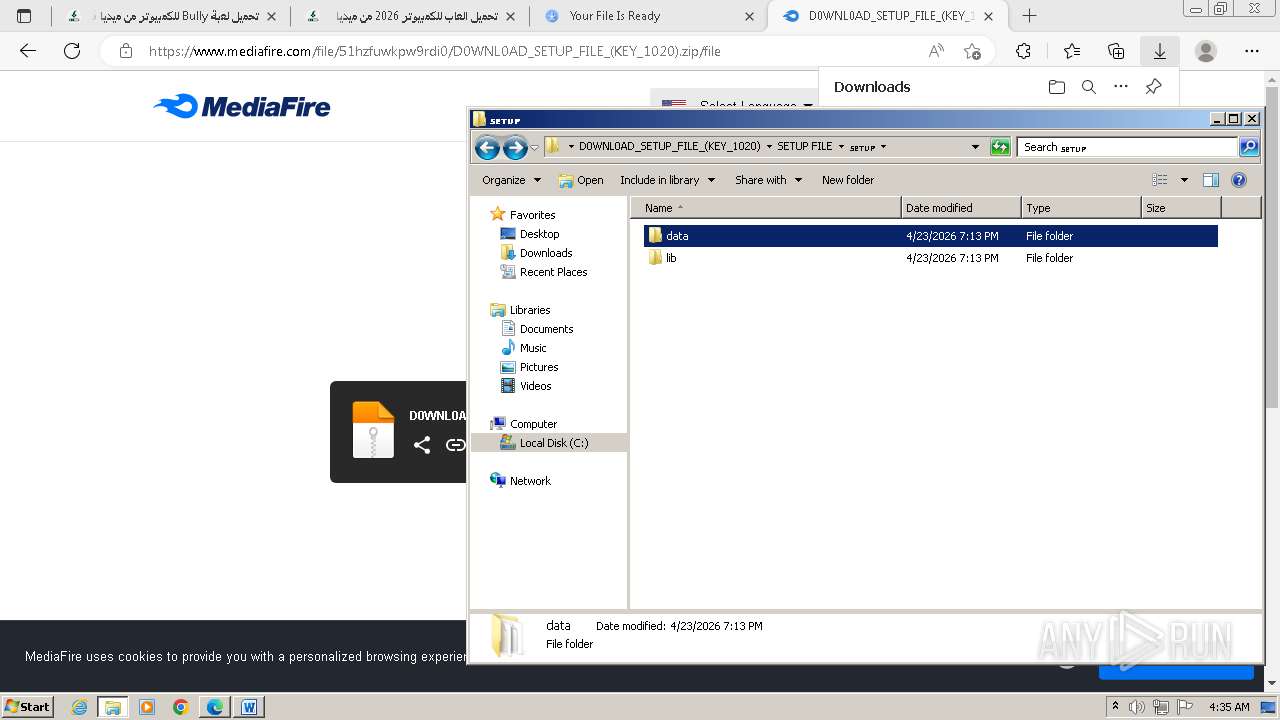Open more options in Downloads panel
This screenshot has height=720, width=1280.
(x=1121, y=87)
